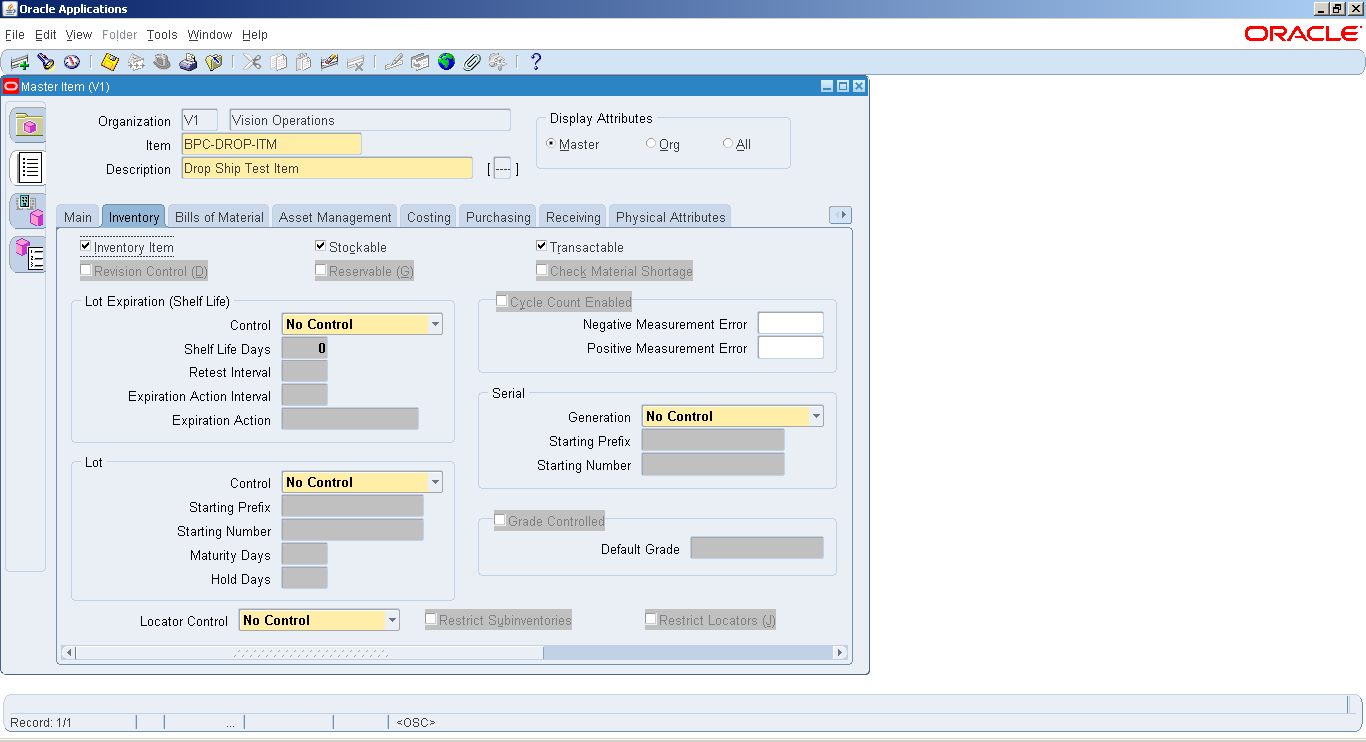Open Attachments with the paperclip icon

[x=472, y=62]
